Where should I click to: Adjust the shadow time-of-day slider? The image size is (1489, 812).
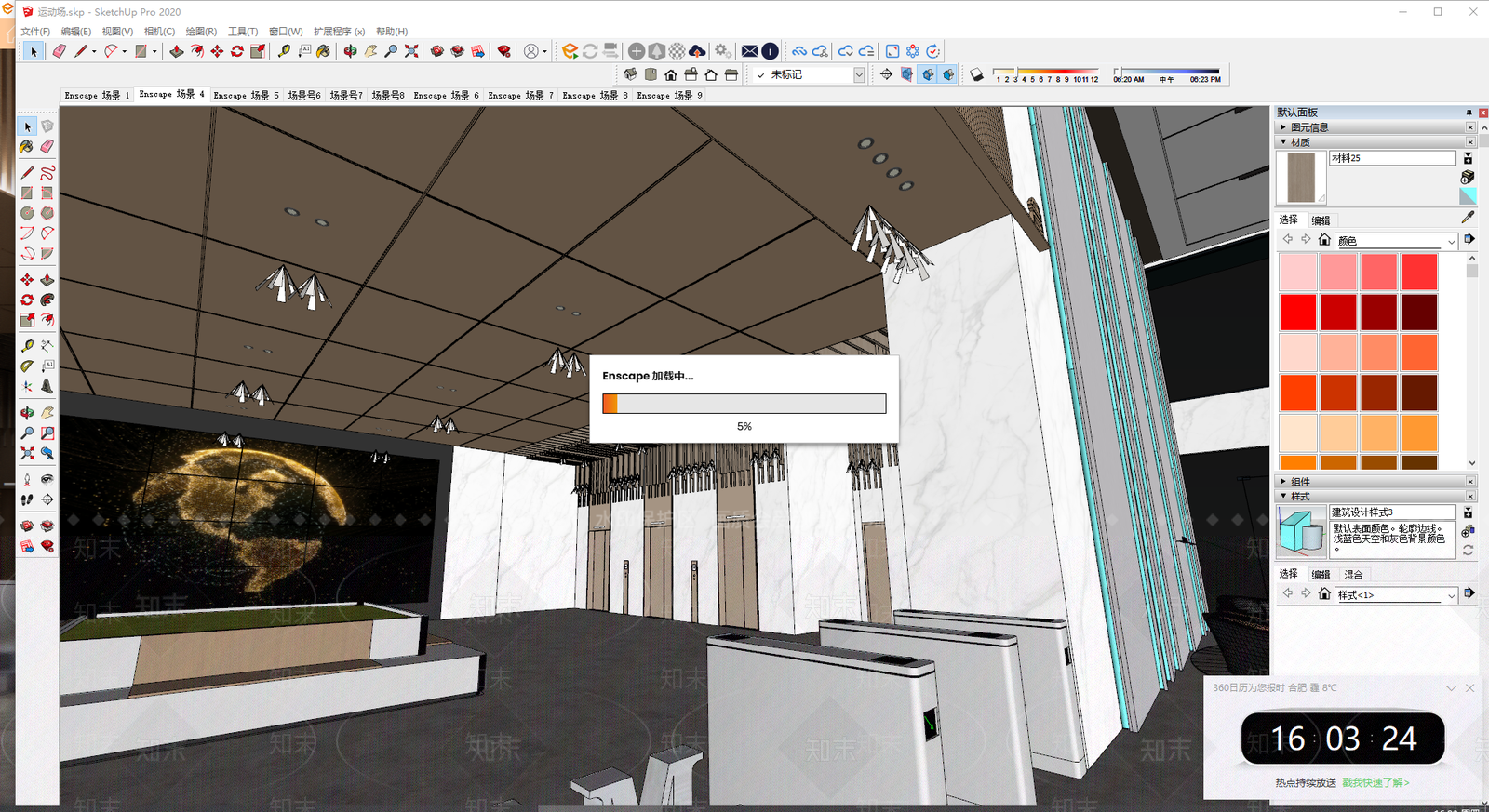pyautogui.click(x=1167, y=73)
